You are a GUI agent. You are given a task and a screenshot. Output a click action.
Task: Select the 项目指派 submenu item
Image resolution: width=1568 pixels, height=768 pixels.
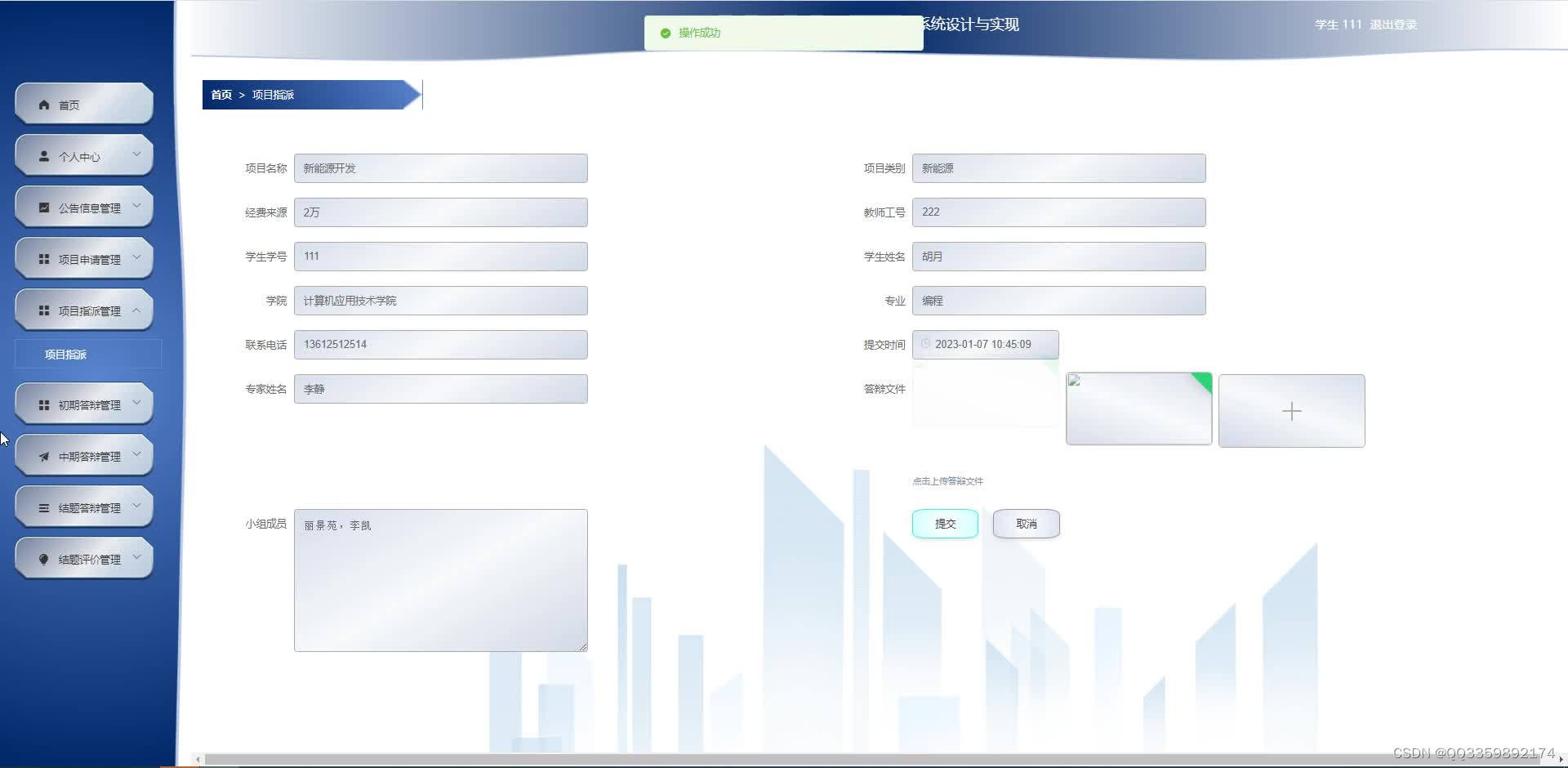tap(88, 354)
